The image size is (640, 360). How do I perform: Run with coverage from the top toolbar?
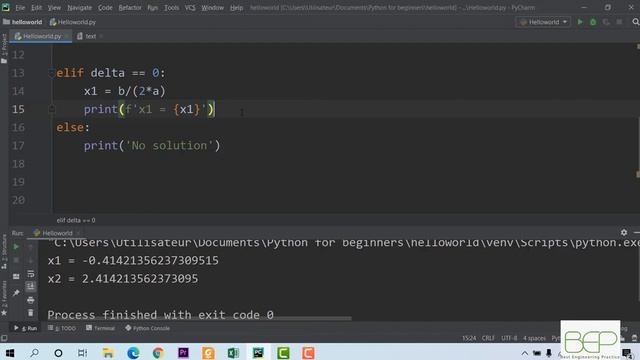coord(606,22)
